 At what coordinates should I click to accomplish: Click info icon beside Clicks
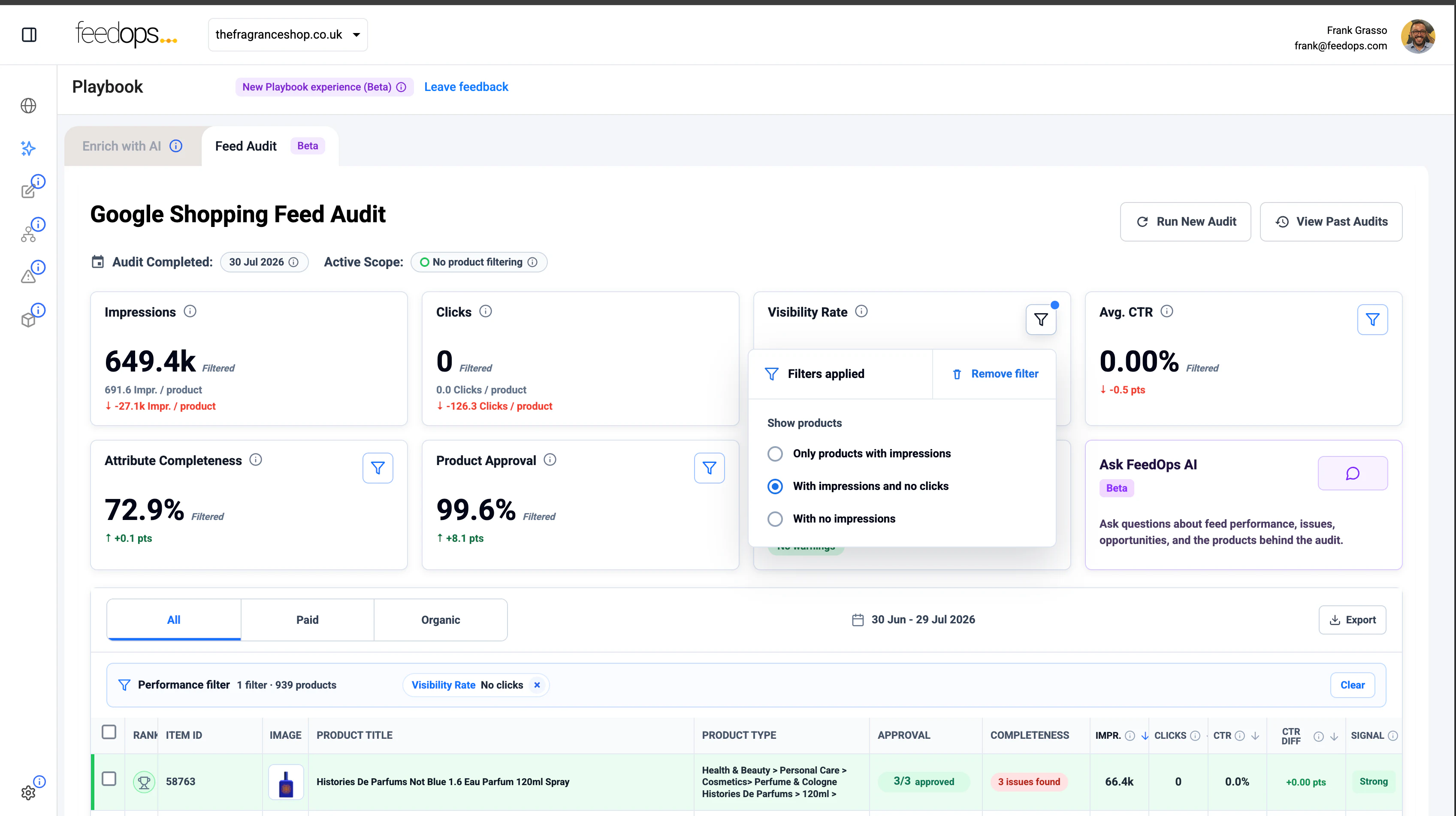pyautogui.click(x=486, y=311)
